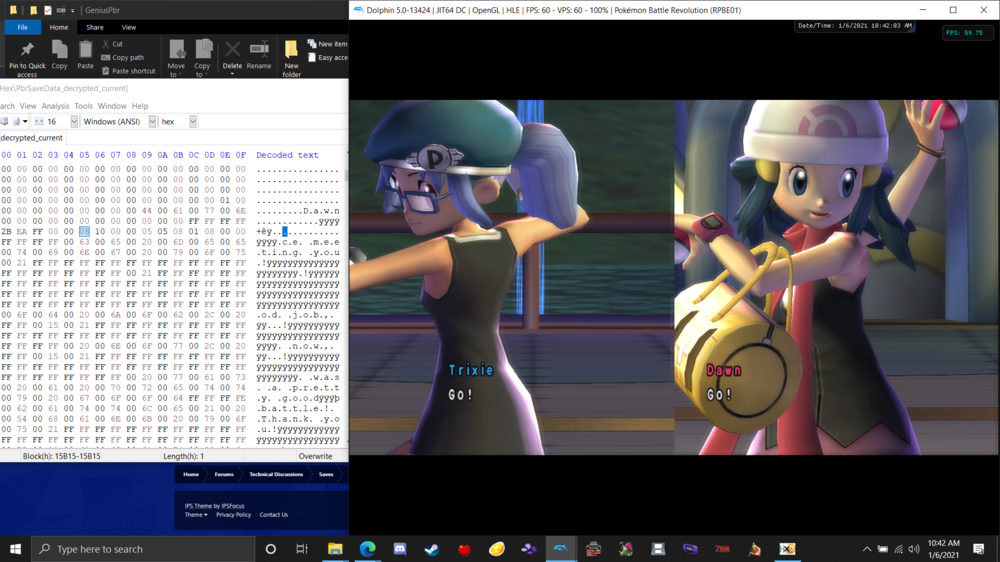Open Microsoft Edge from the taskbar
This screenshot has width=1000, height=562.
367,549
